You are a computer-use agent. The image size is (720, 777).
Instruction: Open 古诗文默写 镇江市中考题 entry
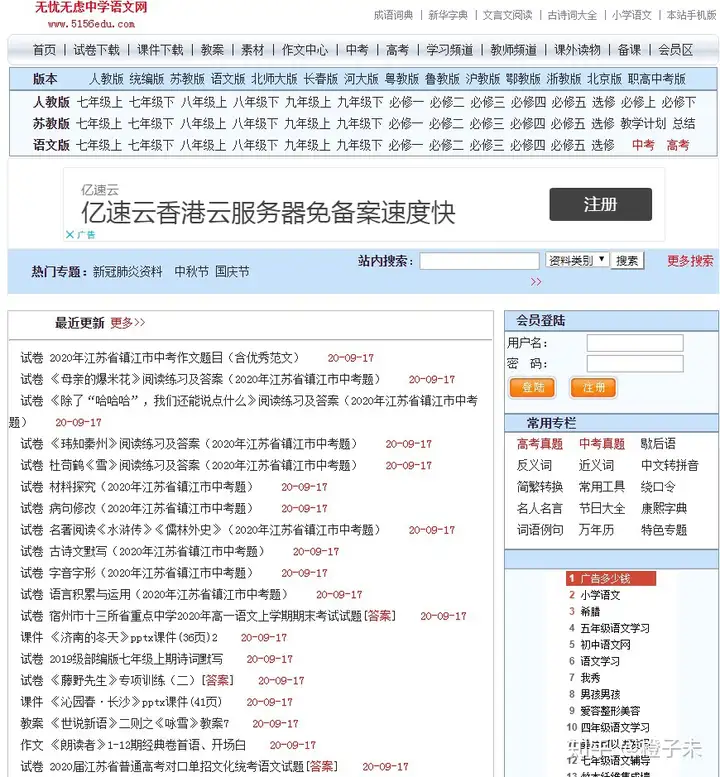tap(157, 552)
